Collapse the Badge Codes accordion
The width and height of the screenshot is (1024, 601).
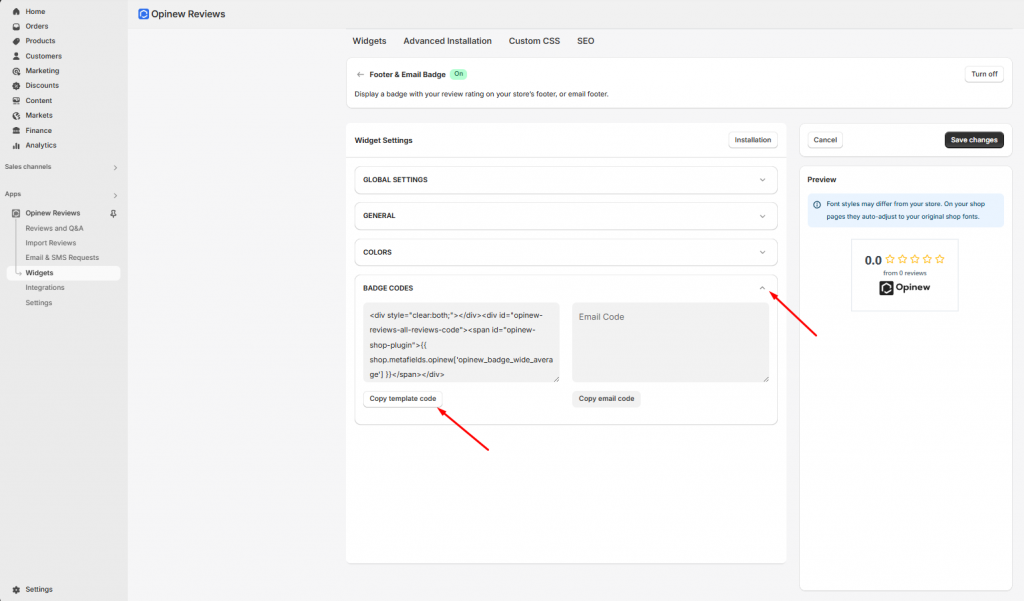762,288
